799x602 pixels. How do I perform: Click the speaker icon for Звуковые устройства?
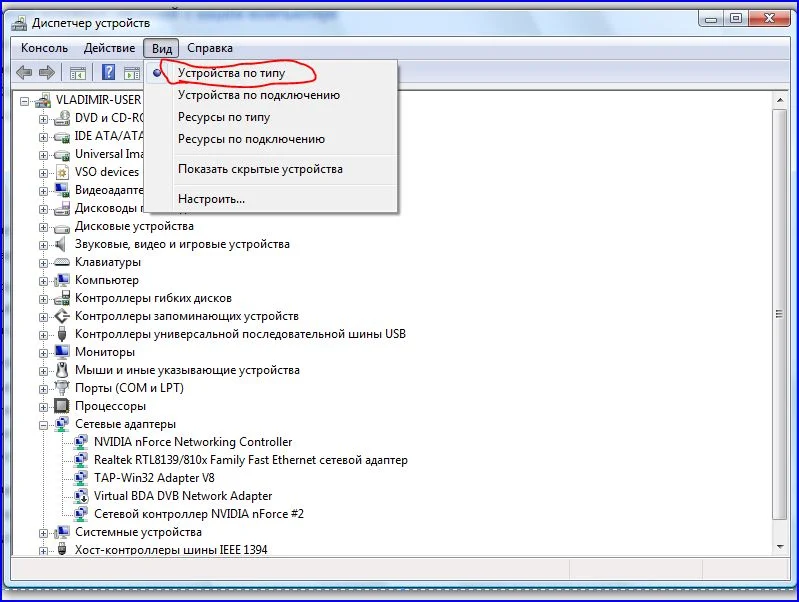[61, 244]
